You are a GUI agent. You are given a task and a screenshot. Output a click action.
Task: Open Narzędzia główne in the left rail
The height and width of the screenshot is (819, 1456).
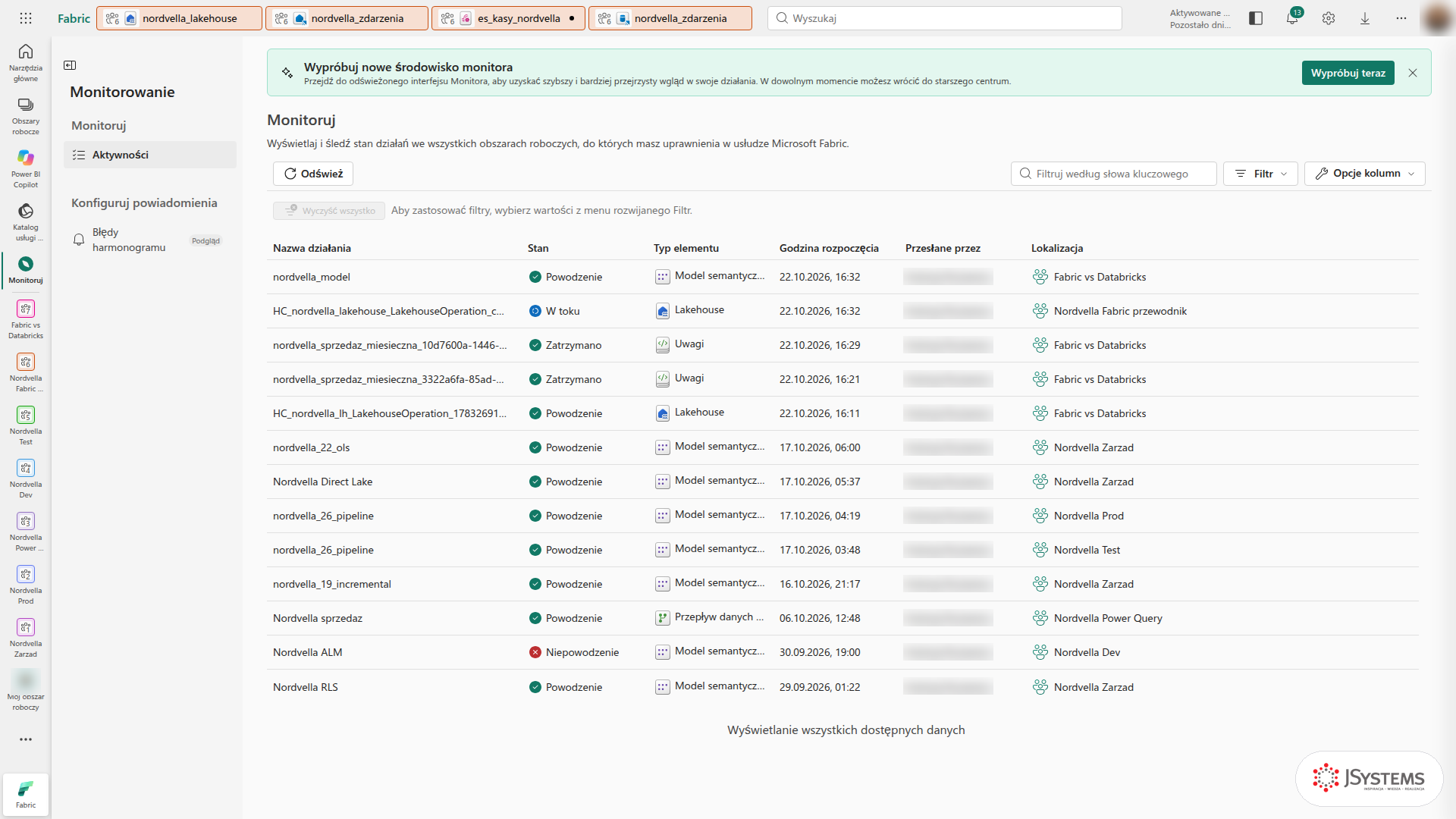26,61
